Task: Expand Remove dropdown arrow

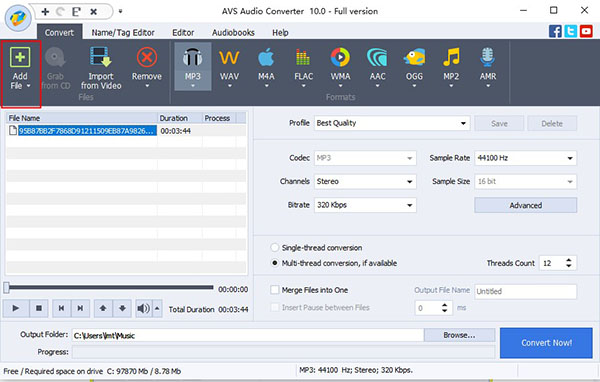Action: click(147, 86)
